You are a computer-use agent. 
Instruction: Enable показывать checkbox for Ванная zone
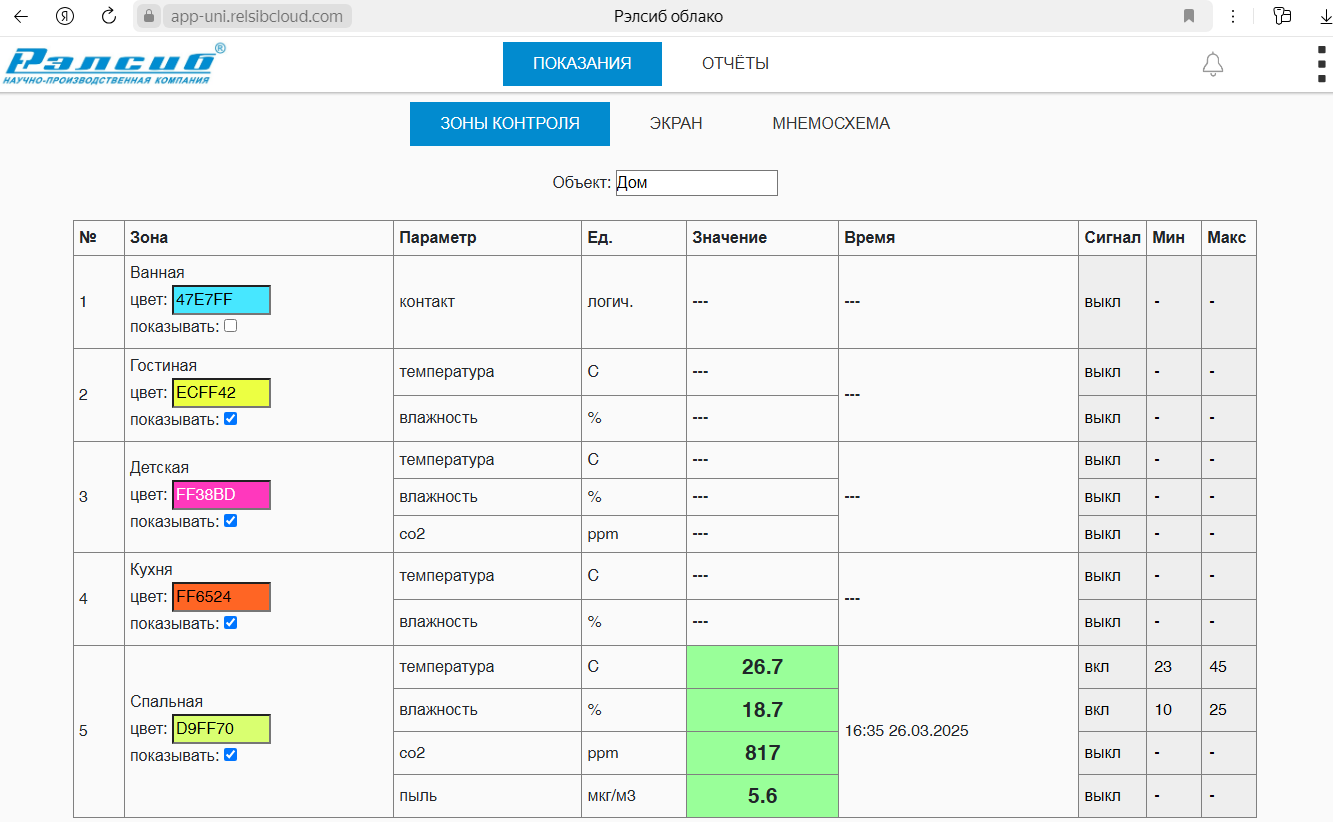(231, 326)
